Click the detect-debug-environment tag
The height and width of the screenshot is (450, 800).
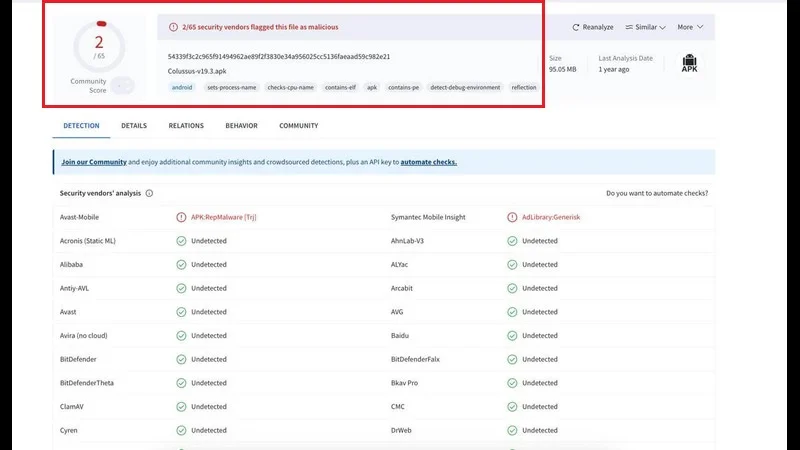tap(465, 87)
